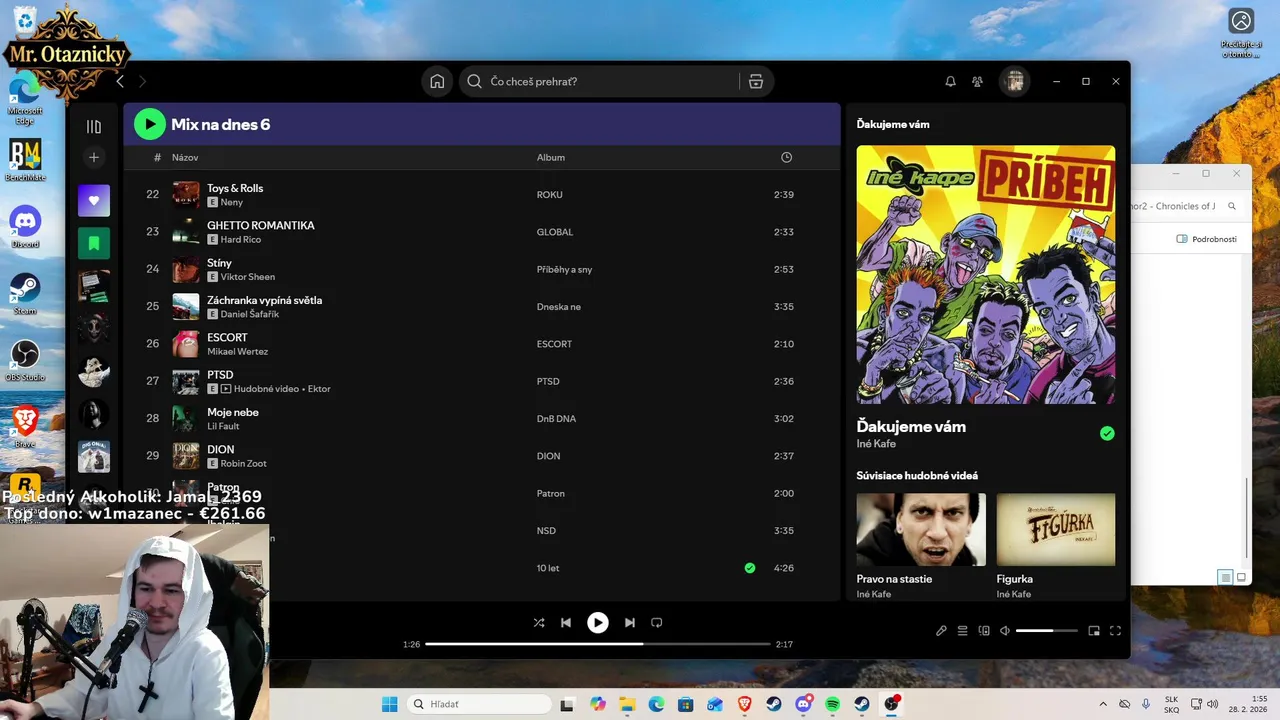Mute with the speaker icon
This screenshot has width=1280, height=720.
(x=1005, y=631)
